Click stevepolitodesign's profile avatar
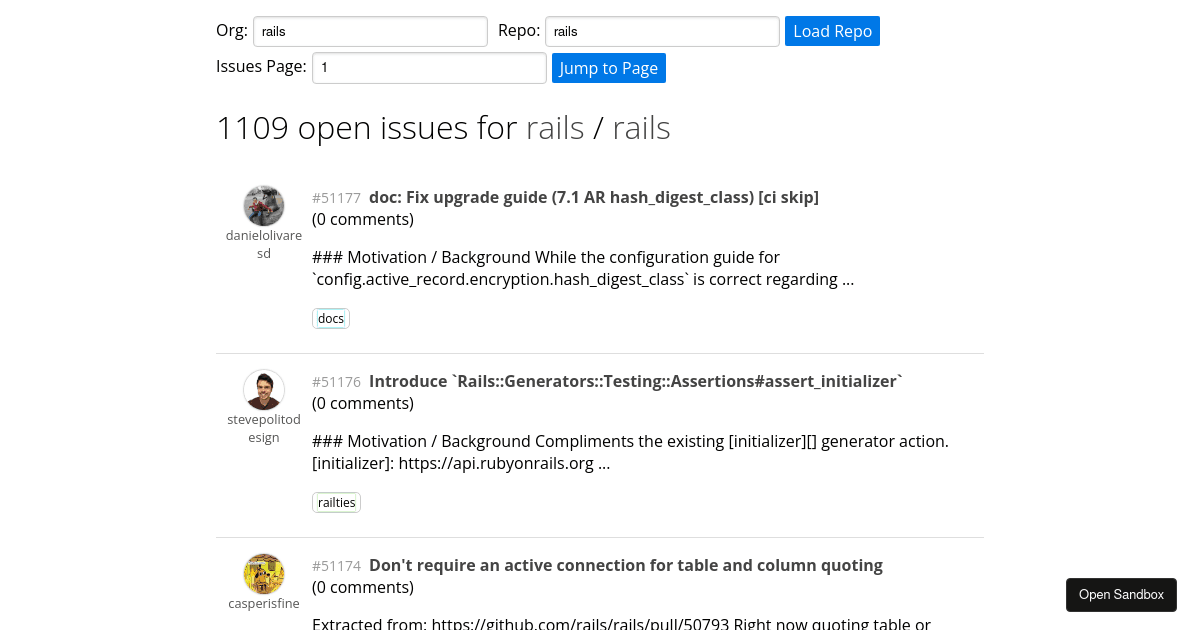Viewport: 1200px width, 630px height. (x=264, y=390)
